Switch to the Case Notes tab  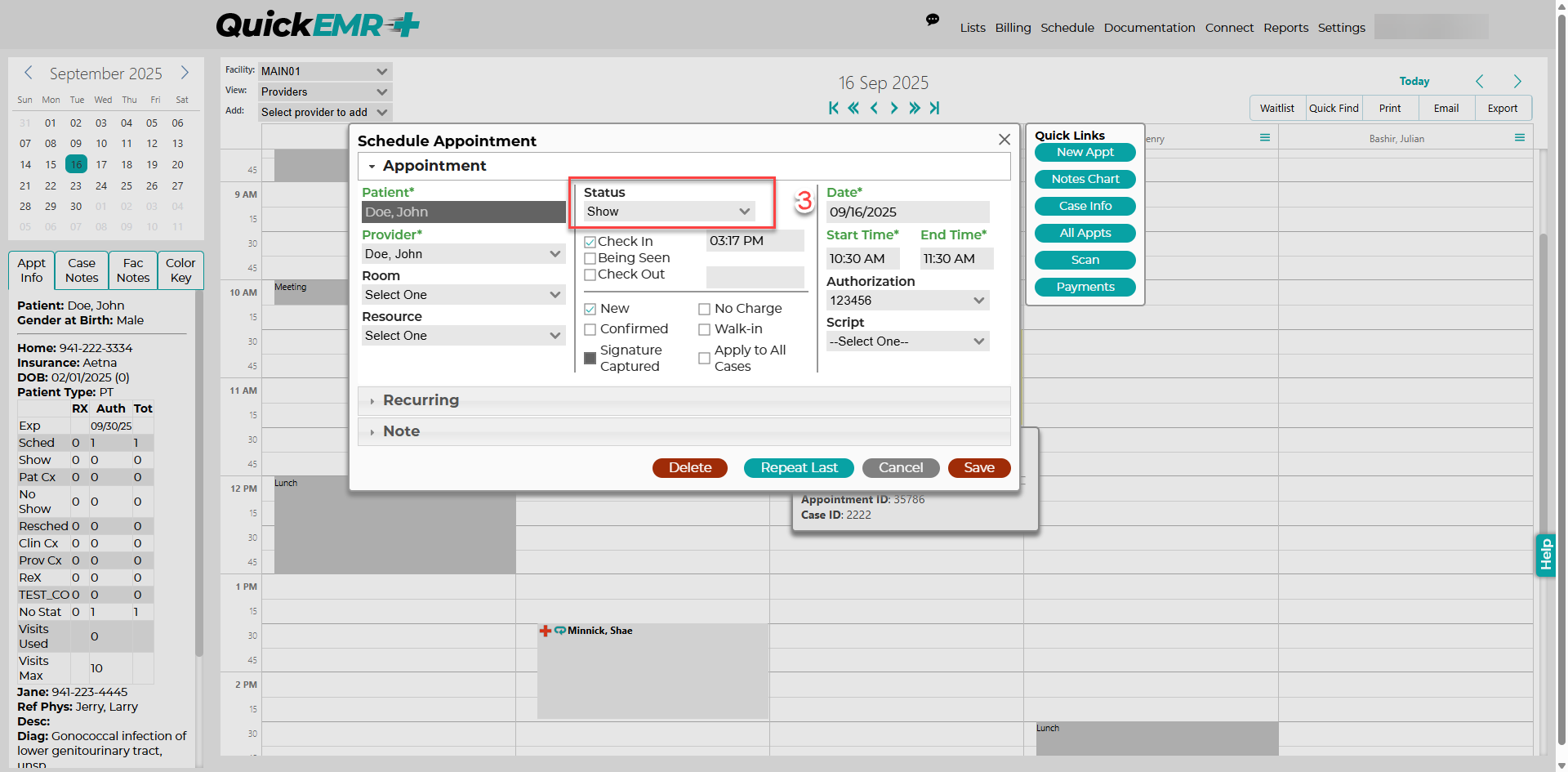[82, 270]
